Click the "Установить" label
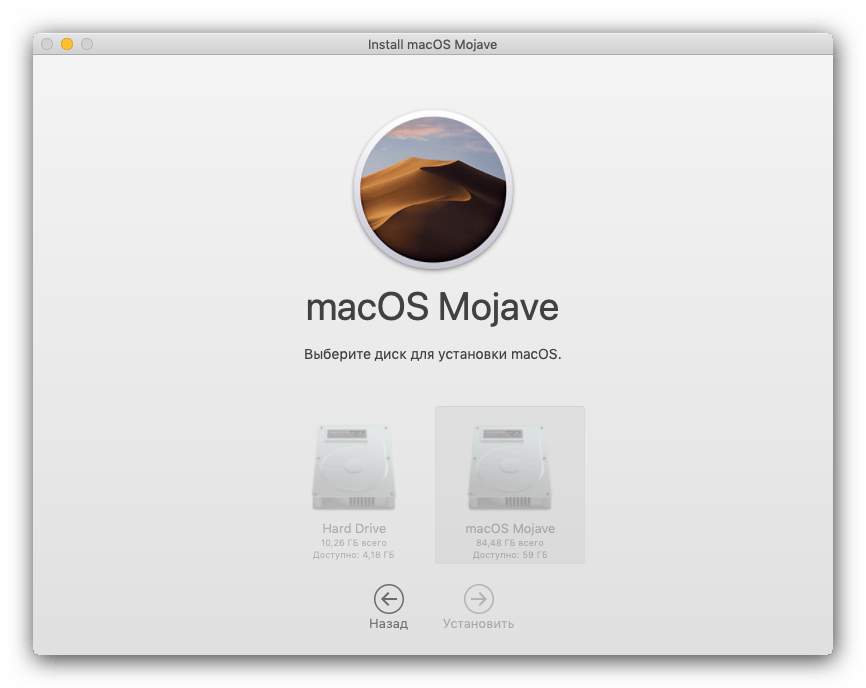Viewport: 866px width, 688px height. coord(479,624)
